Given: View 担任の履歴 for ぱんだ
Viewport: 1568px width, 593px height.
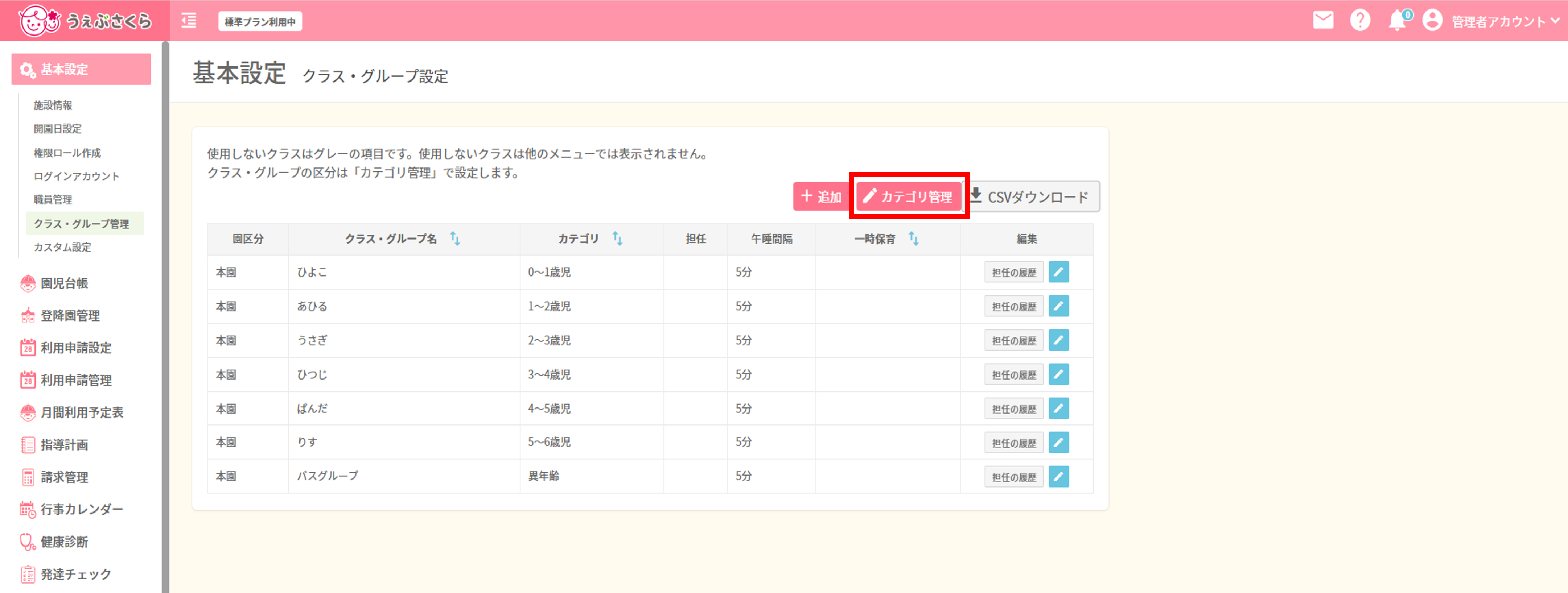Looking at the screenshot, I should [1013, 409].
